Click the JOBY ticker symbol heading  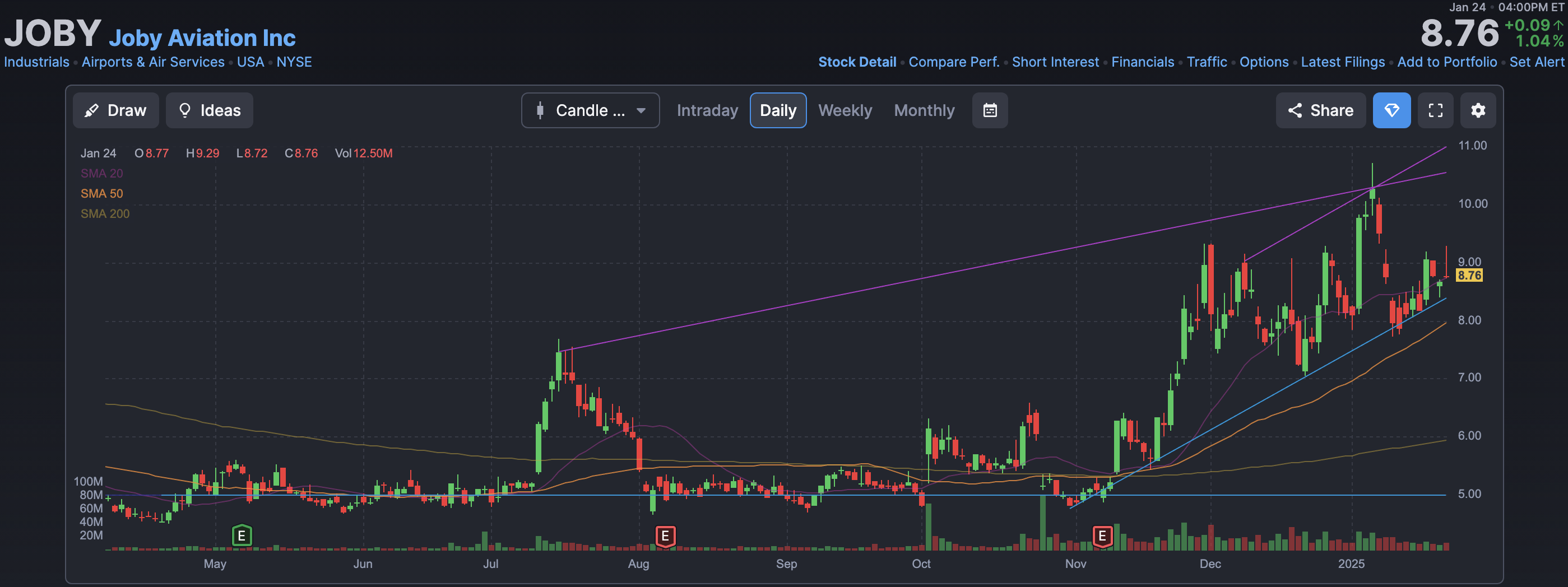(52, 34)
